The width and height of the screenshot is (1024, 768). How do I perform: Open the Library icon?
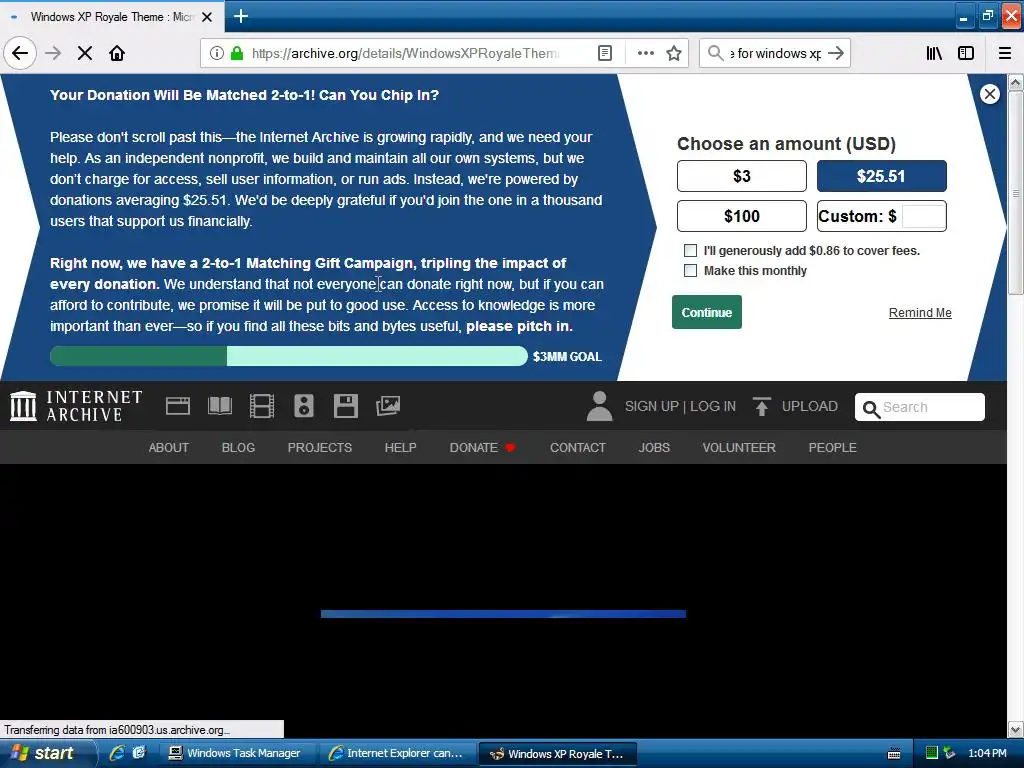934,53
